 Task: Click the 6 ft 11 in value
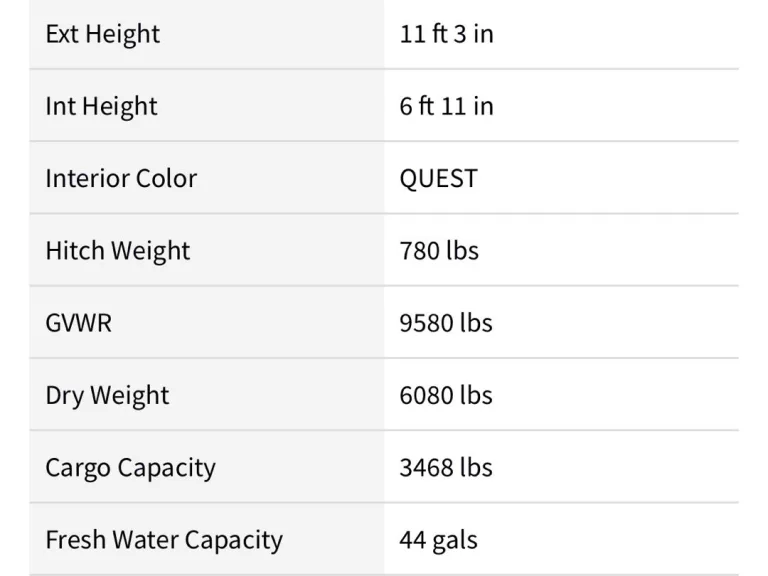[x=446, y=106]
